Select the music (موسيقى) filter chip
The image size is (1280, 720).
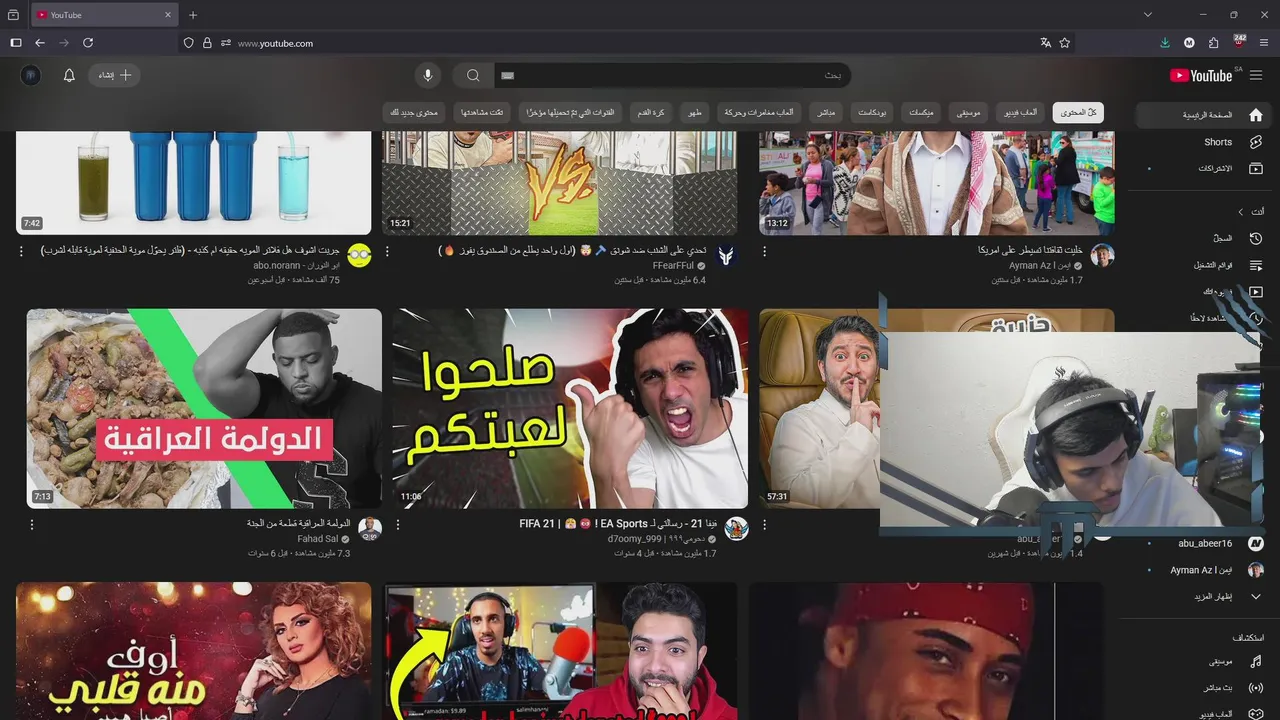(x=969, y=113)
